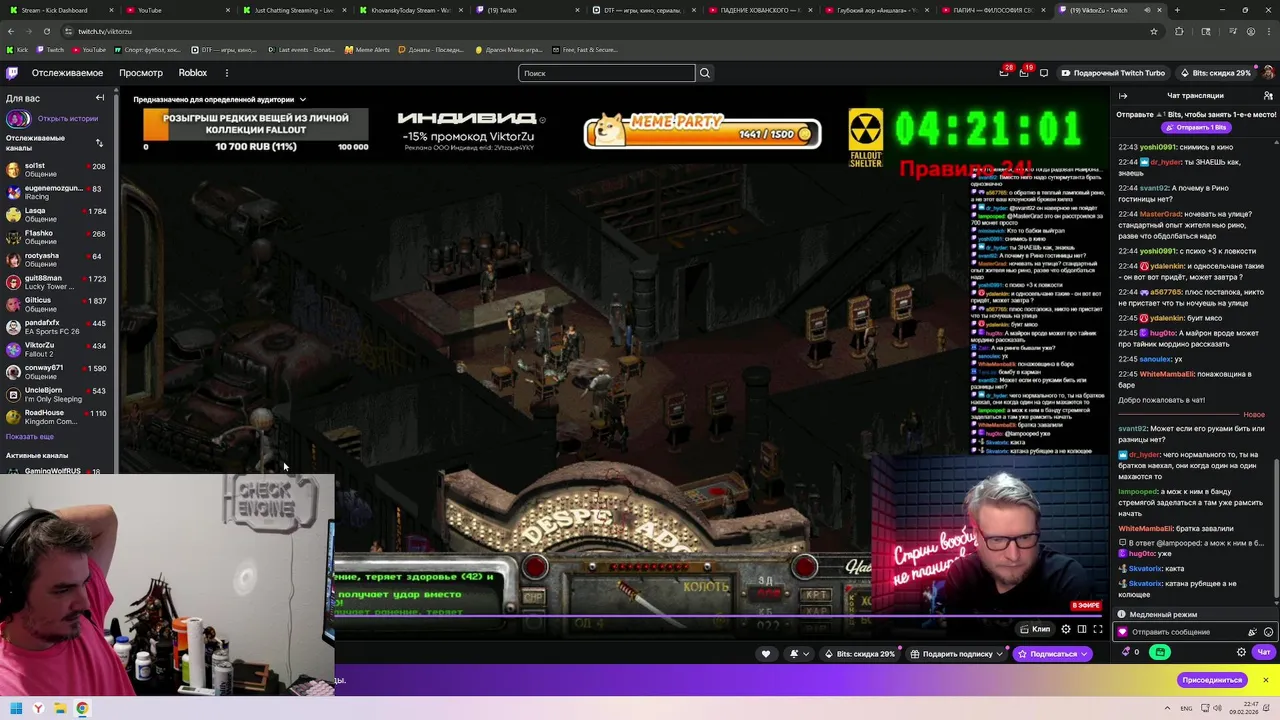Open ViktorZu Fallout 2 sidebar channel
The height and width of the screenshot is (720, 1280).
click(x=57, y=350)
